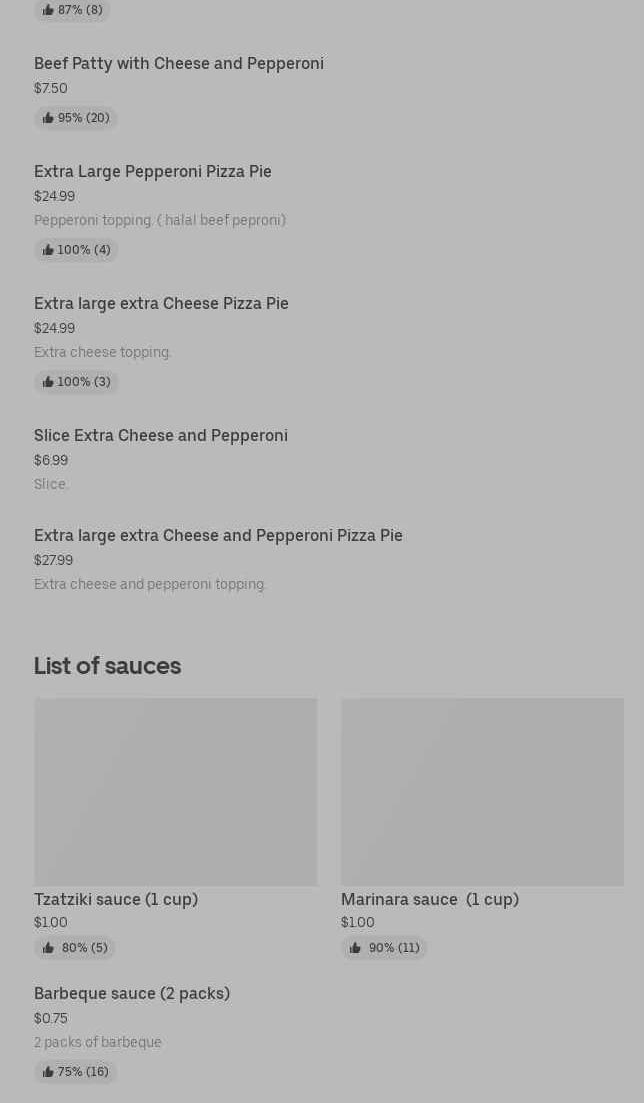Open Extra large extra Cheese Pizza Pie
The image size is (644, 1103).
(x=161, y=303)
